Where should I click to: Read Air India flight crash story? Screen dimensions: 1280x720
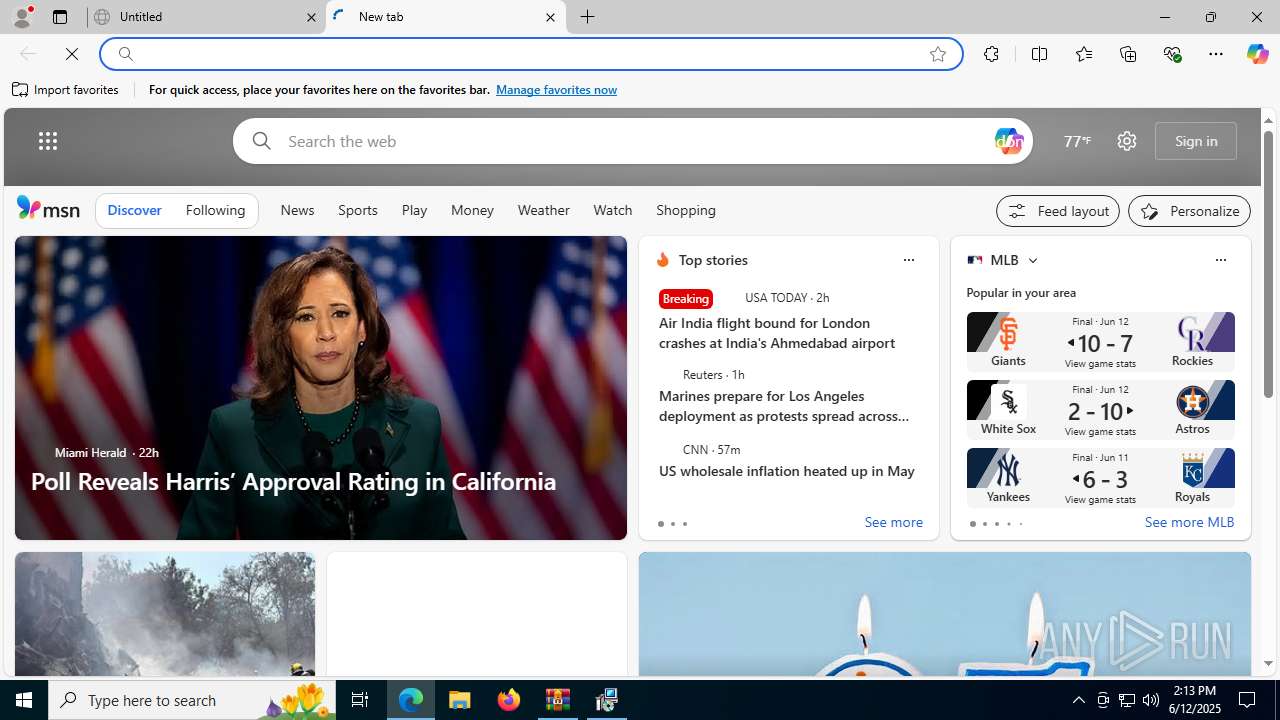tap(777, 333)
